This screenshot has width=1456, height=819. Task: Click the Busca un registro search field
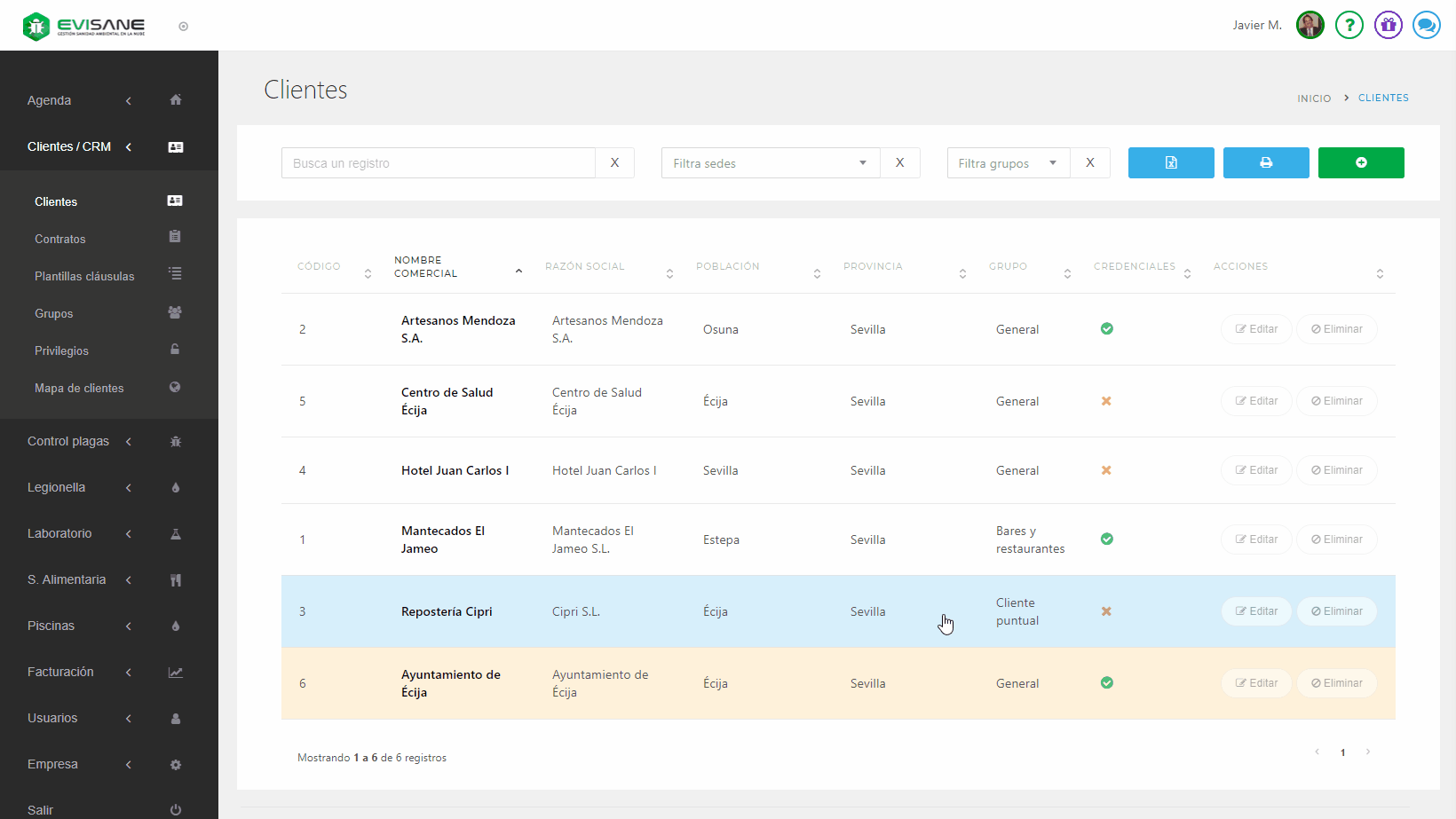click(x=439, y=163)
